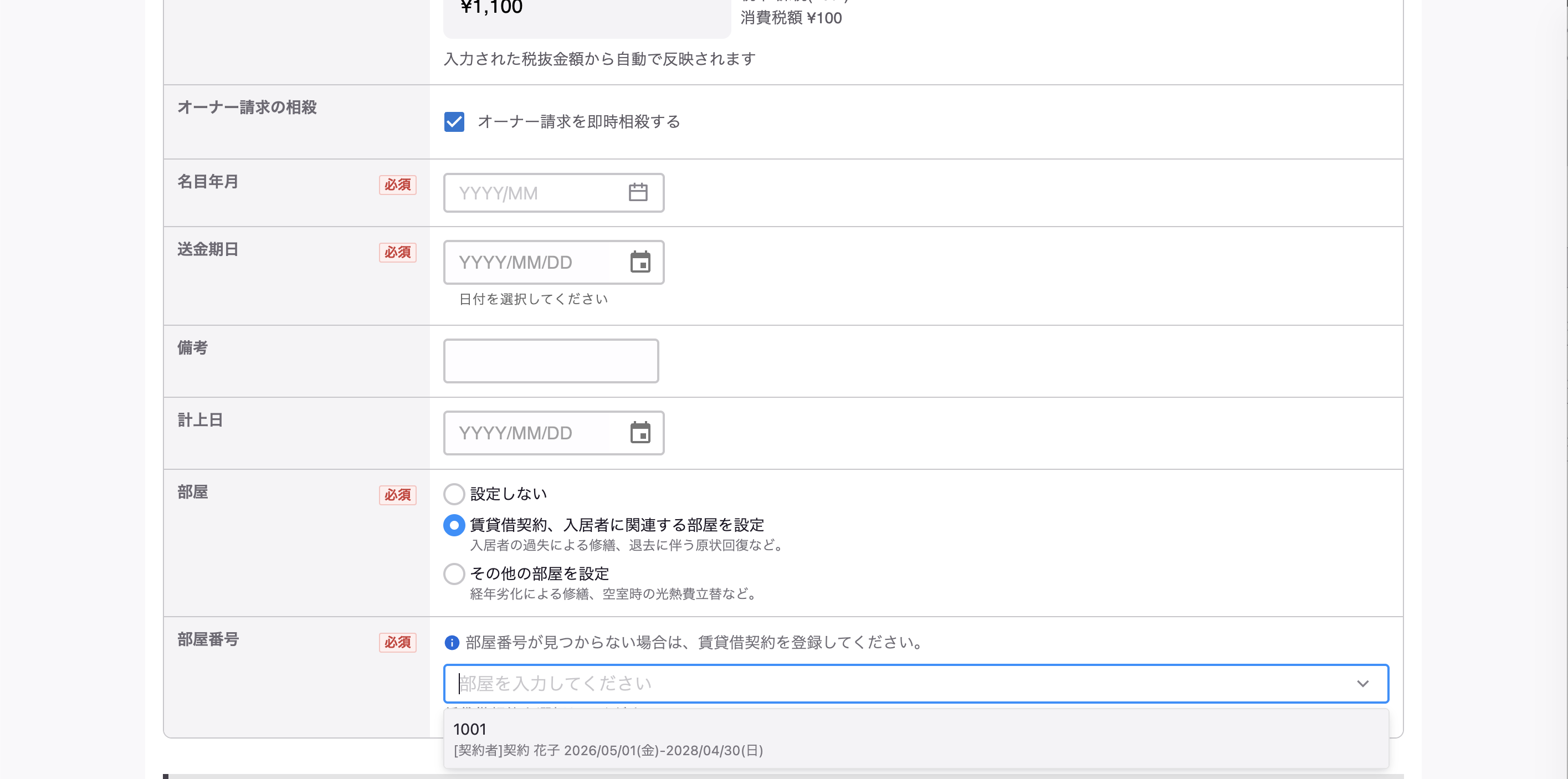The width and height of the screenshot is (1568, 779).
Task: Click the 必須 badge in the 部屋 radio row
Action: click(x=397, y=495)
